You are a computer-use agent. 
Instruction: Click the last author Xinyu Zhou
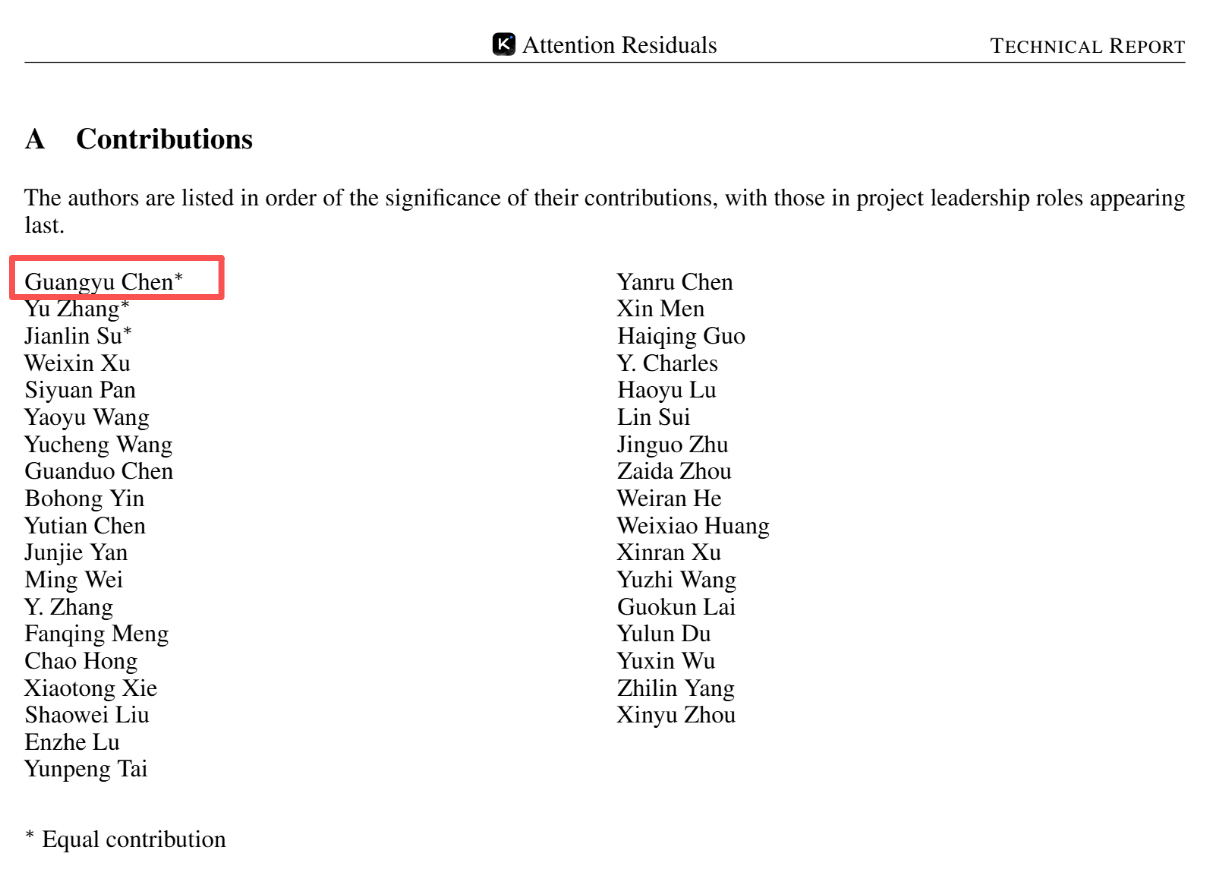[676, 715]
